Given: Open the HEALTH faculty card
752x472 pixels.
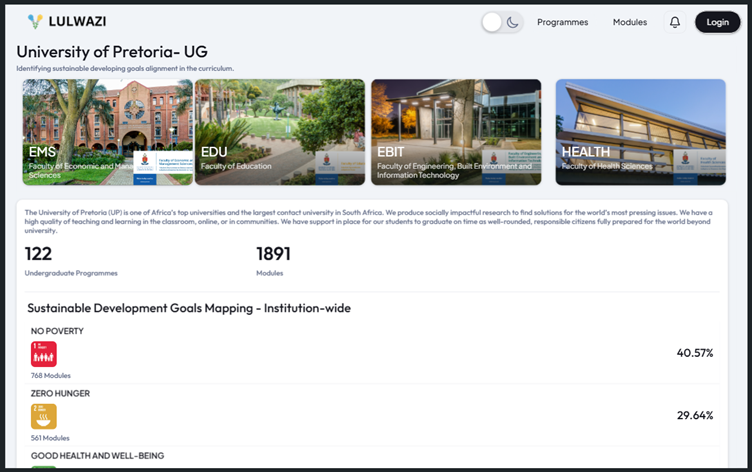Looking at the screenshot, I should (x=640, y=132).
